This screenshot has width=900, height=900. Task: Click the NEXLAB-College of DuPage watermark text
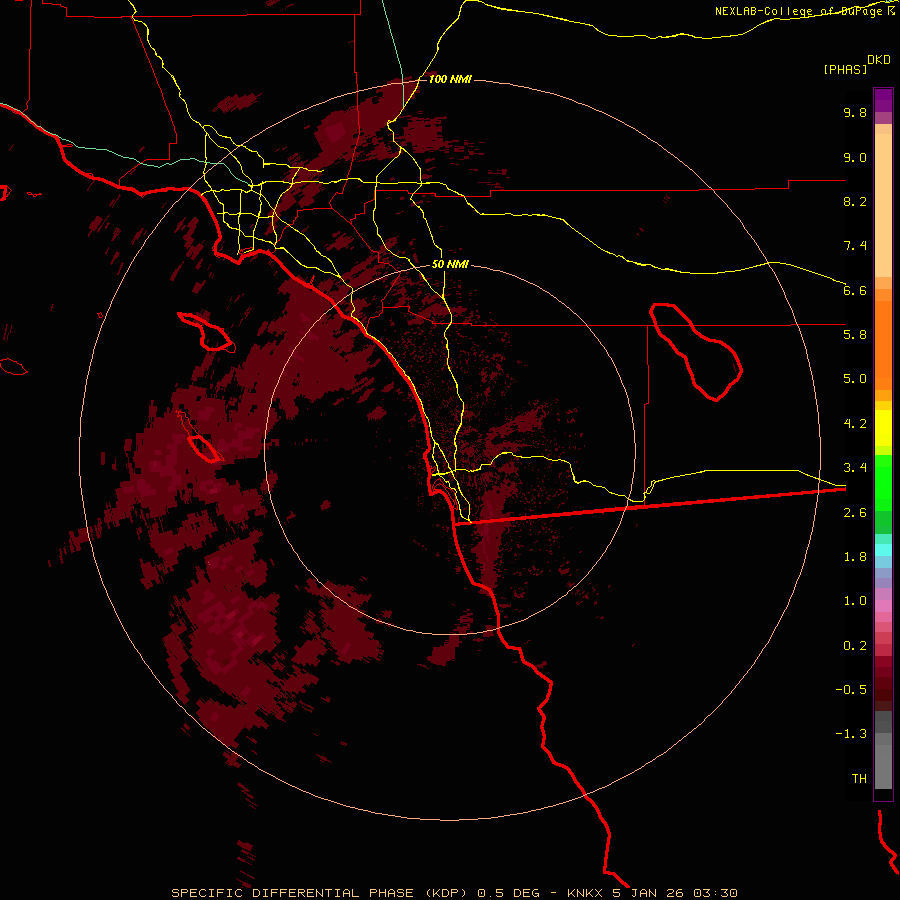click(x=805, y=11)
